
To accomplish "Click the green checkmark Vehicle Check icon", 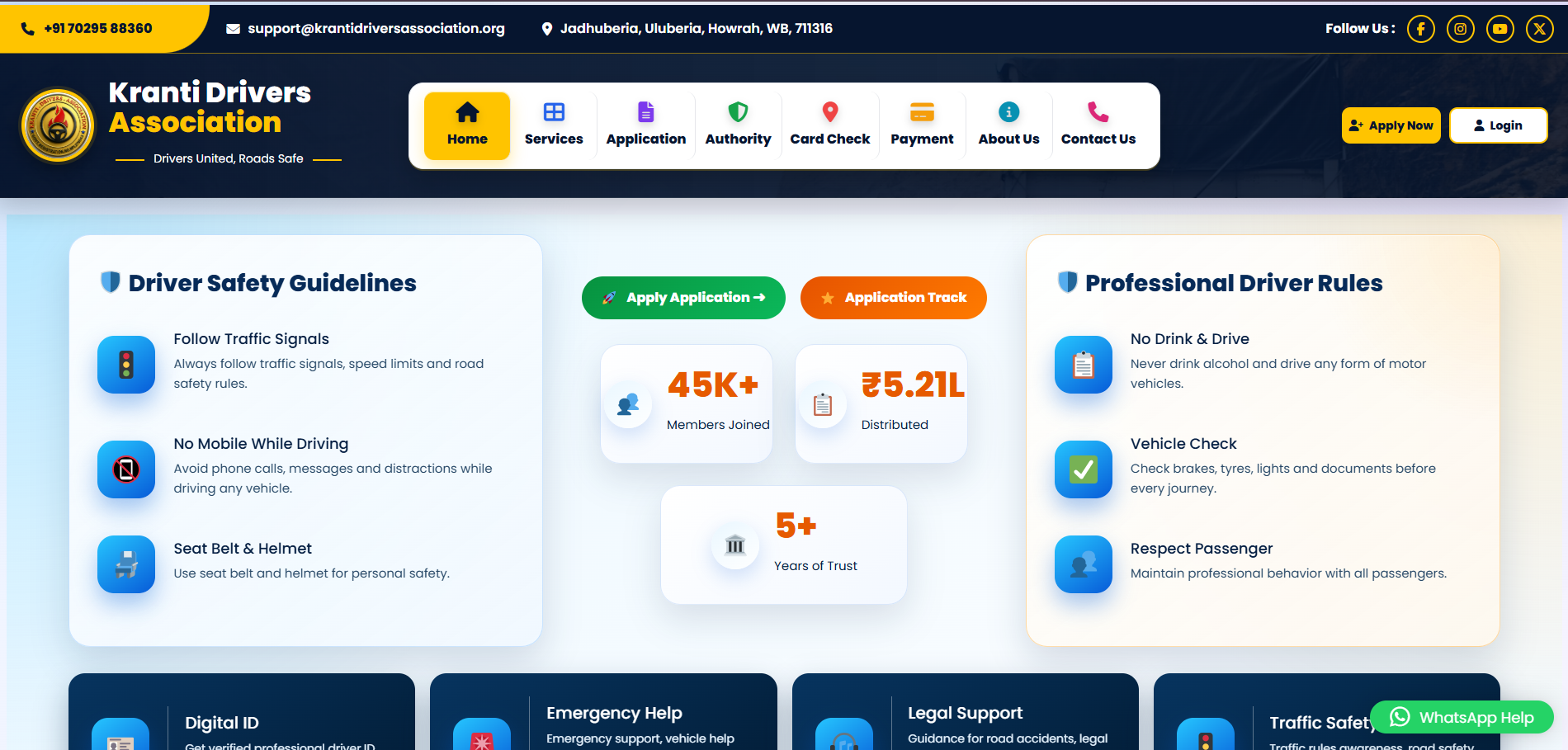I will click(1084, 469).
